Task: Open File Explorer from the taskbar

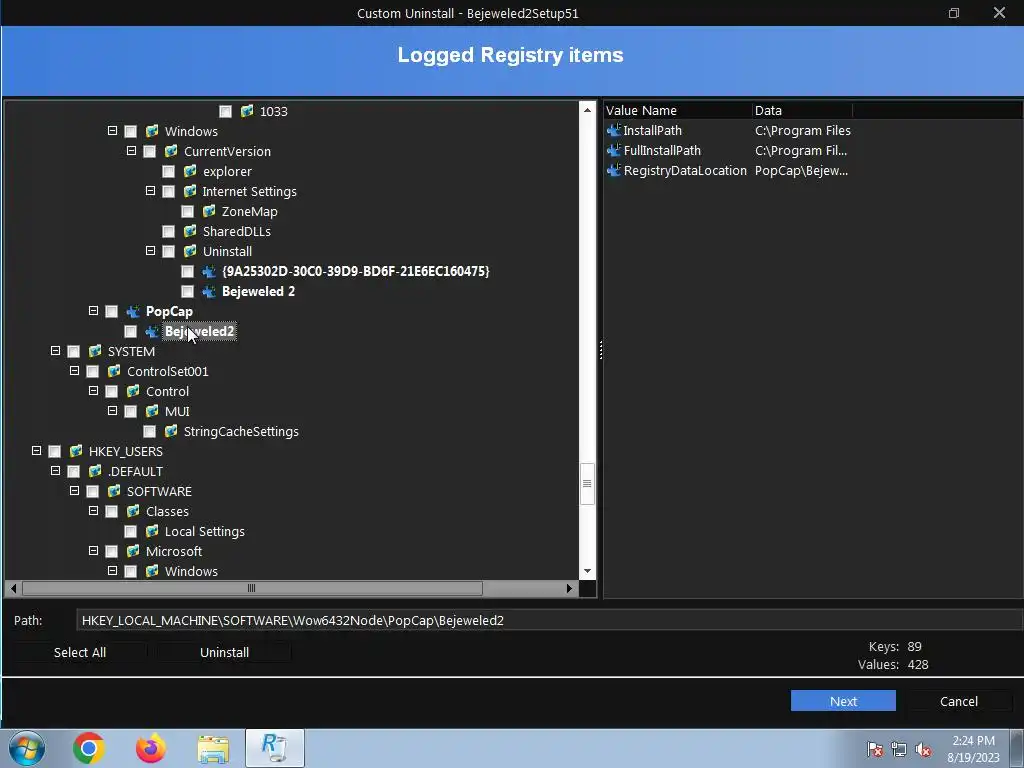Action: [x=213, y=748]
